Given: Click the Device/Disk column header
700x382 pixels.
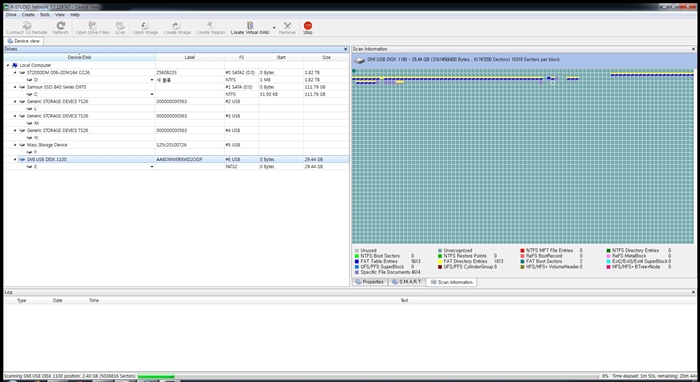Looking at the screenshot, I should 79,58.
